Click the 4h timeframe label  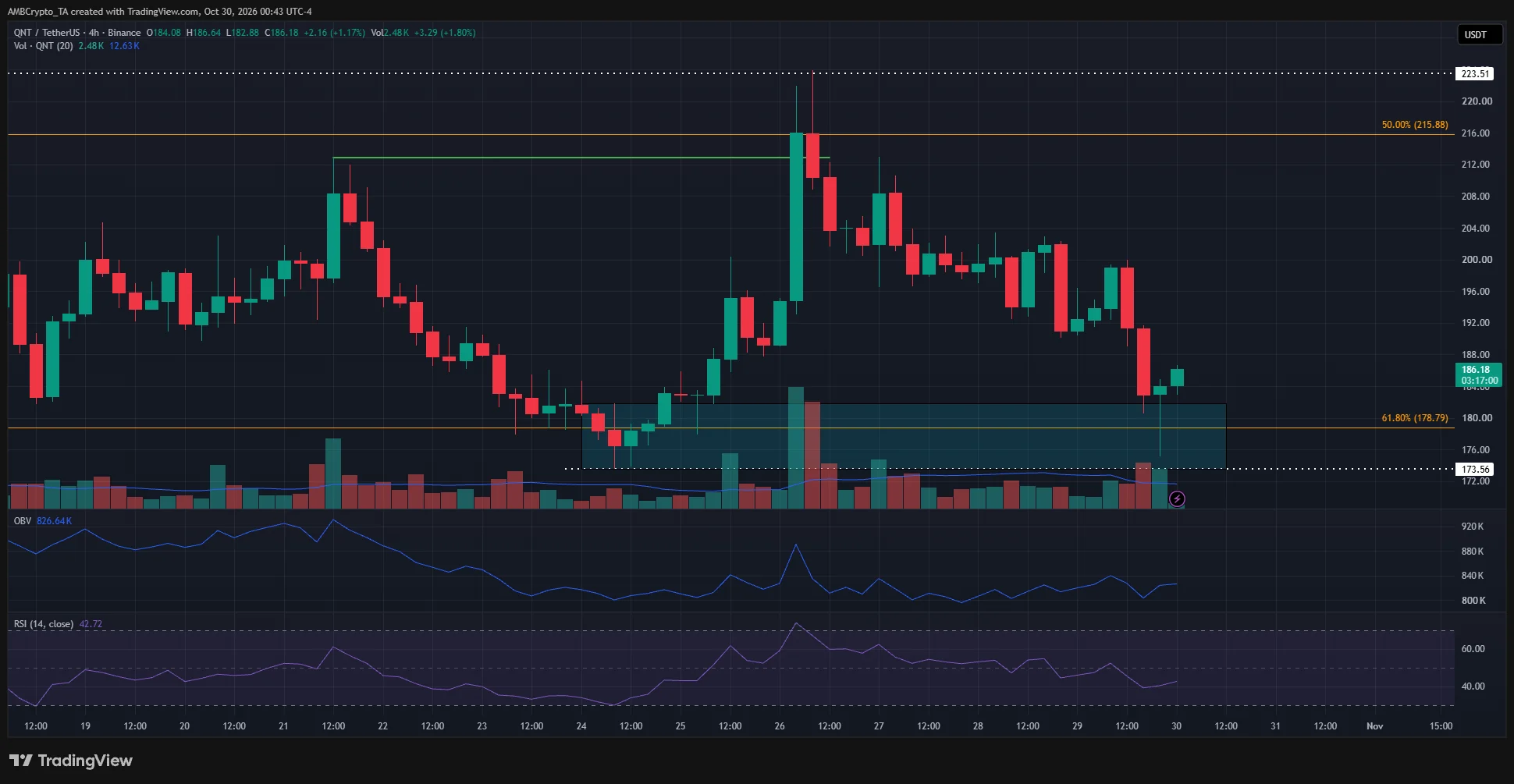point(94,33)
